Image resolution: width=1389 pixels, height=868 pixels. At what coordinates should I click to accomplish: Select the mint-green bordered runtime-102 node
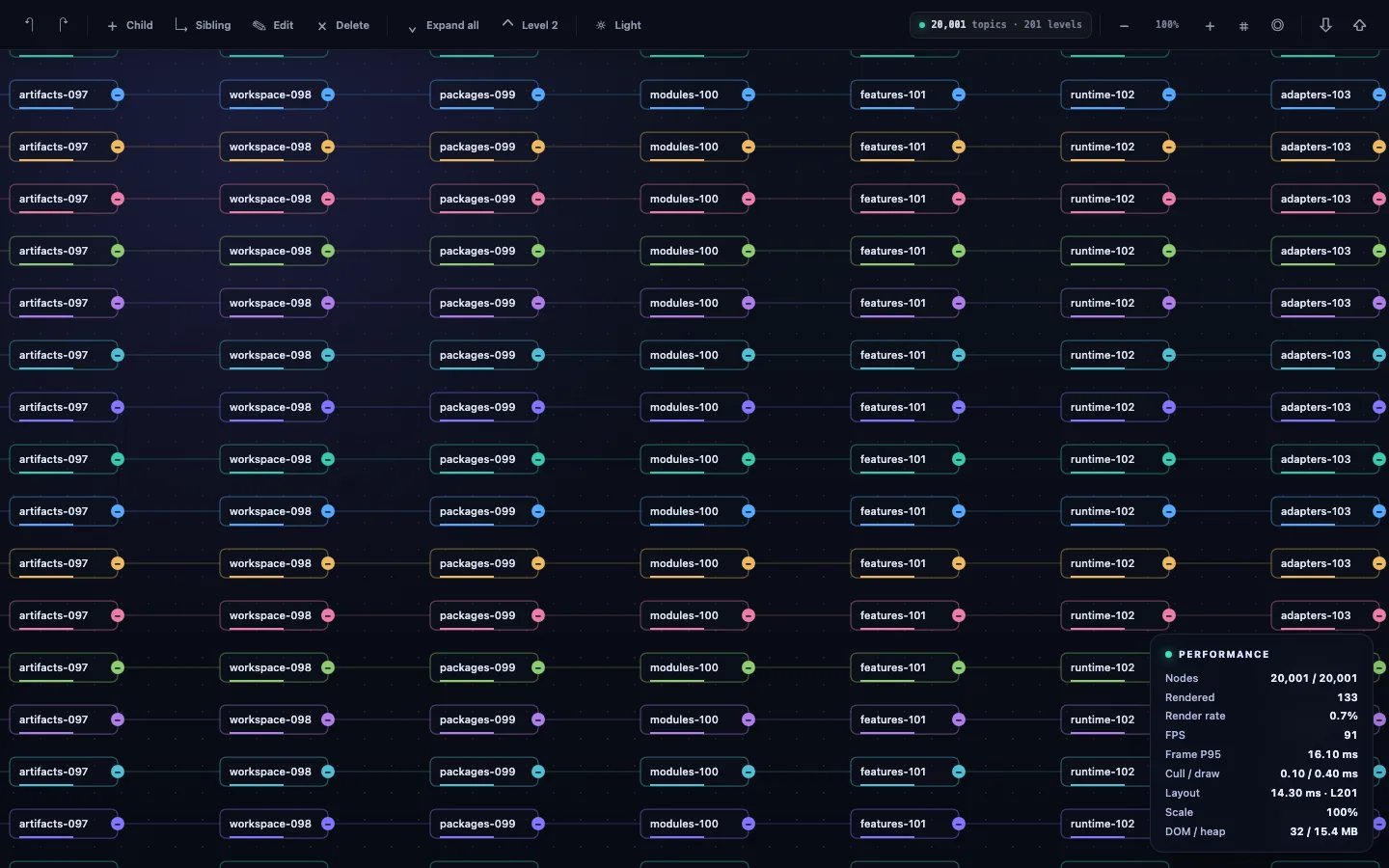pos(1115,459)
